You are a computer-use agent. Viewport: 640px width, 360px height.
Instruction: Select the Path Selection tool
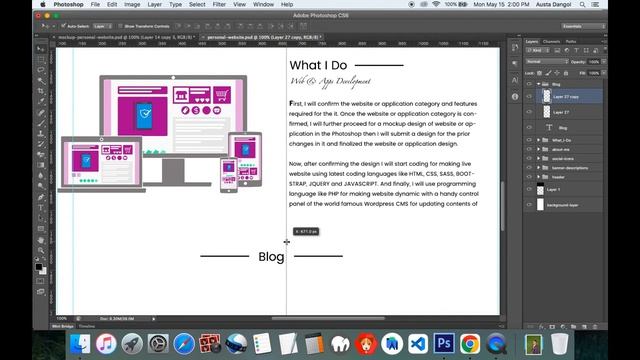tap(41, 219)
